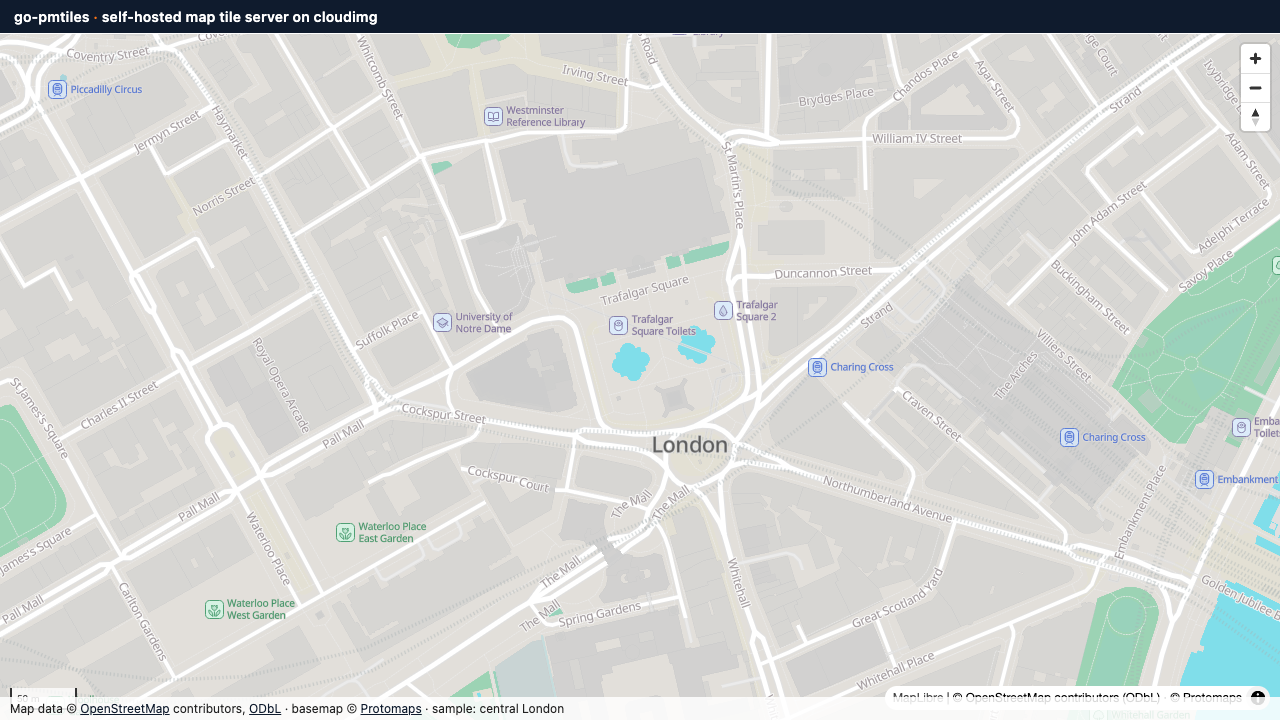Open the ODbL license link in footer

tap(265, 709)
